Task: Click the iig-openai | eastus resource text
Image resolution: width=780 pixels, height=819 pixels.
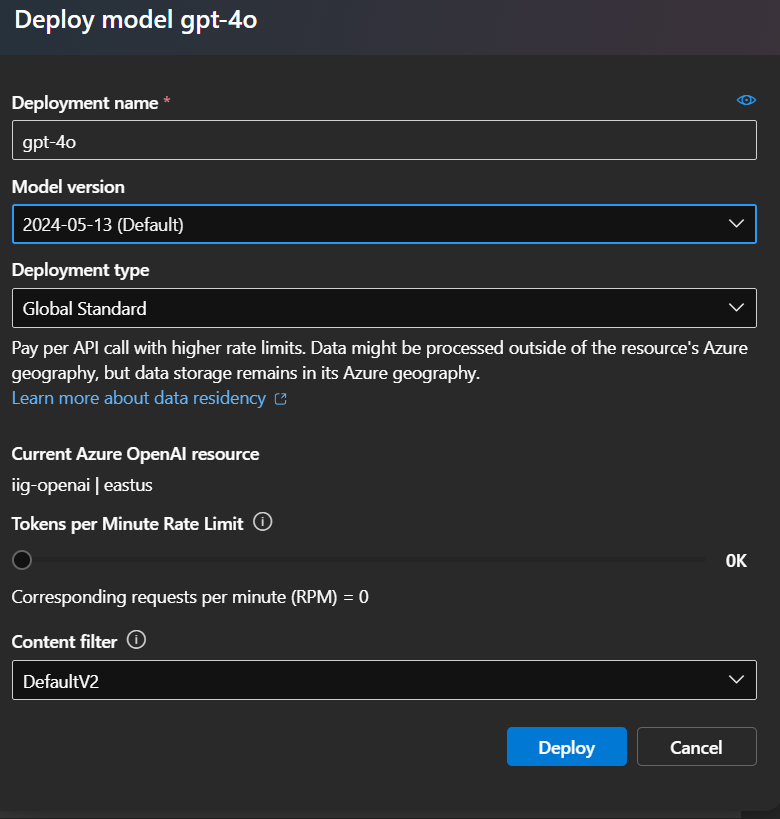Action: 82,485
